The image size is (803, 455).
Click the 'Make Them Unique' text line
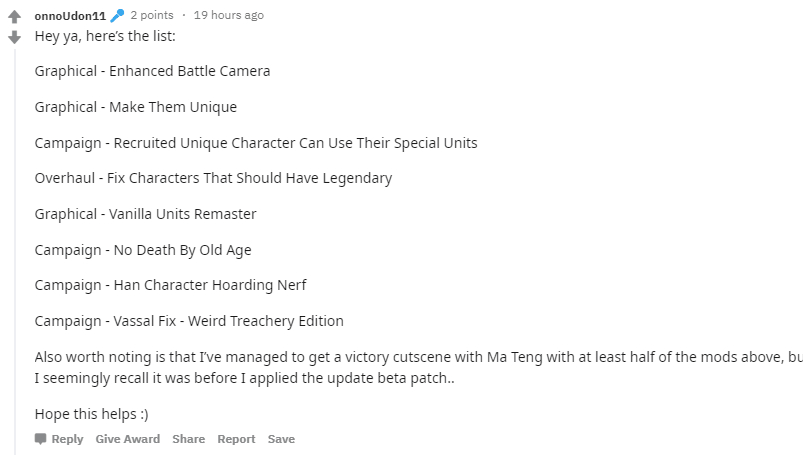point(136,107)
